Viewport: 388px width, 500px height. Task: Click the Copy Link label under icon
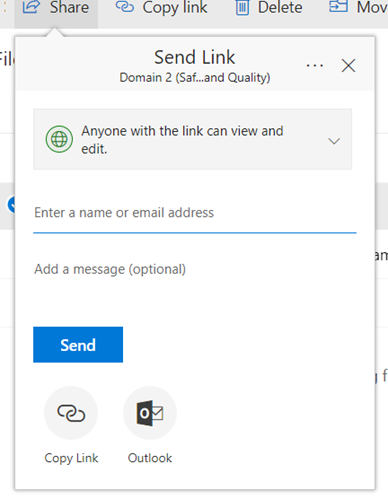click(x=71, y=458)
